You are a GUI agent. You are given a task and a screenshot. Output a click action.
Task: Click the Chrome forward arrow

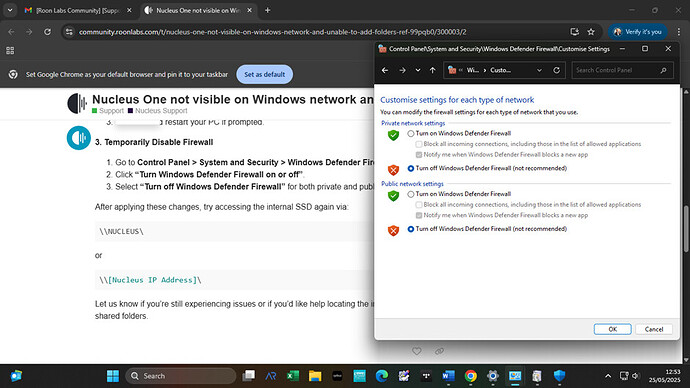click(x=29, y=32)
